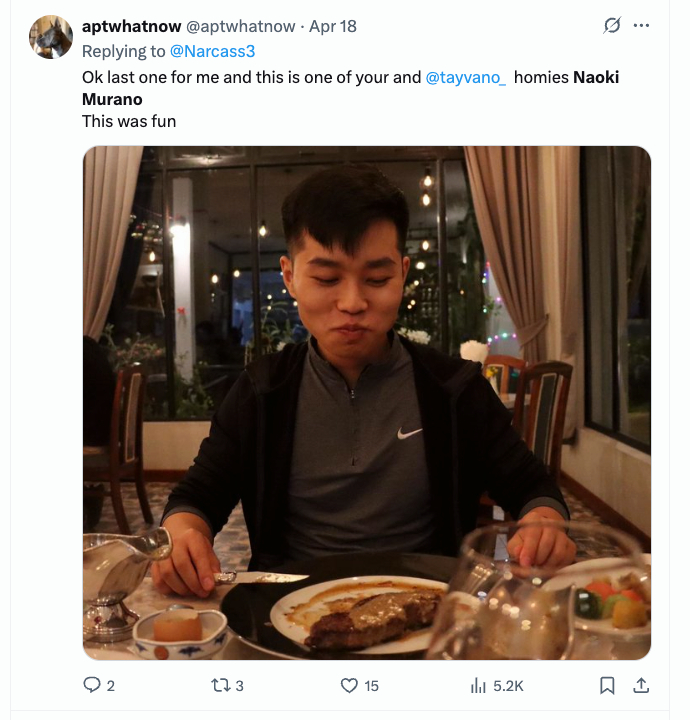The width and height of the screenshot is (690, 720).
Task: Click the share upload arrow icon
Action: tap(641, 685)
